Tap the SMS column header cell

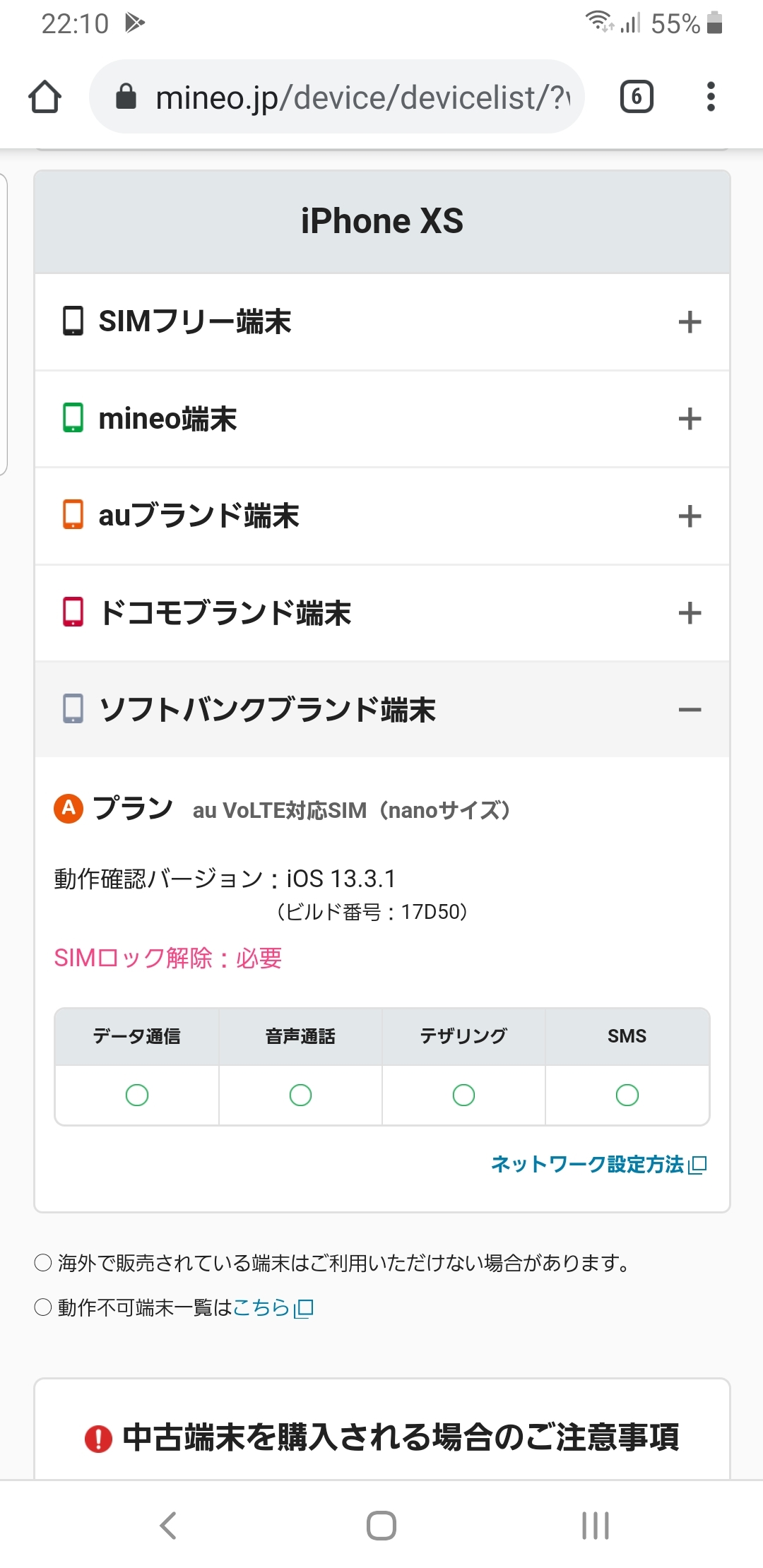coord(627,1037)
